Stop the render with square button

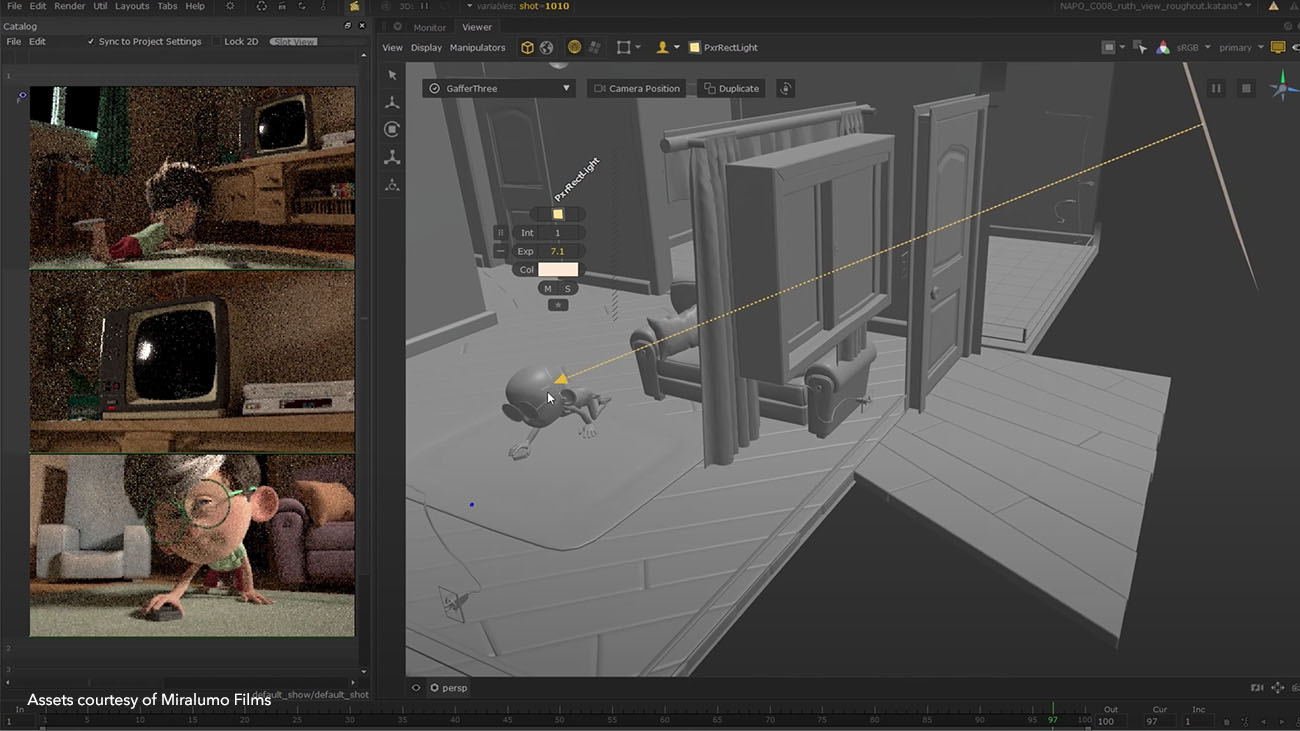1246,89
